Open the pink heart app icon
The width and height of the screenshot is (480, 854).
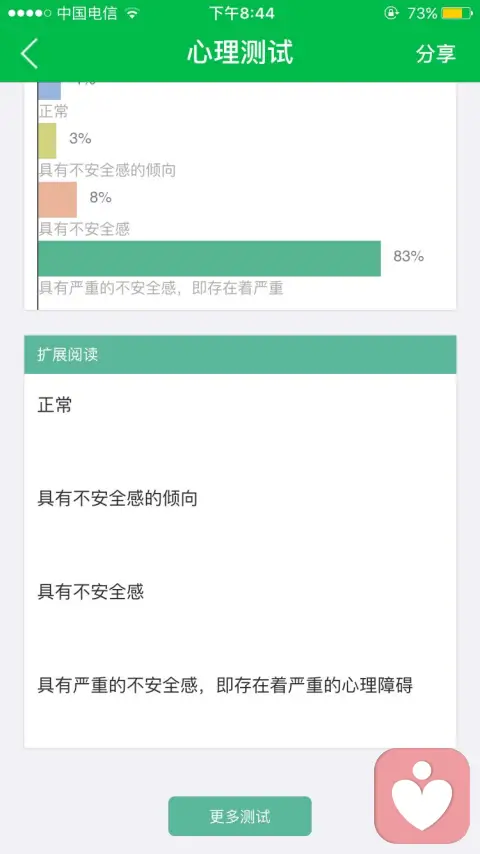(422, 796)
